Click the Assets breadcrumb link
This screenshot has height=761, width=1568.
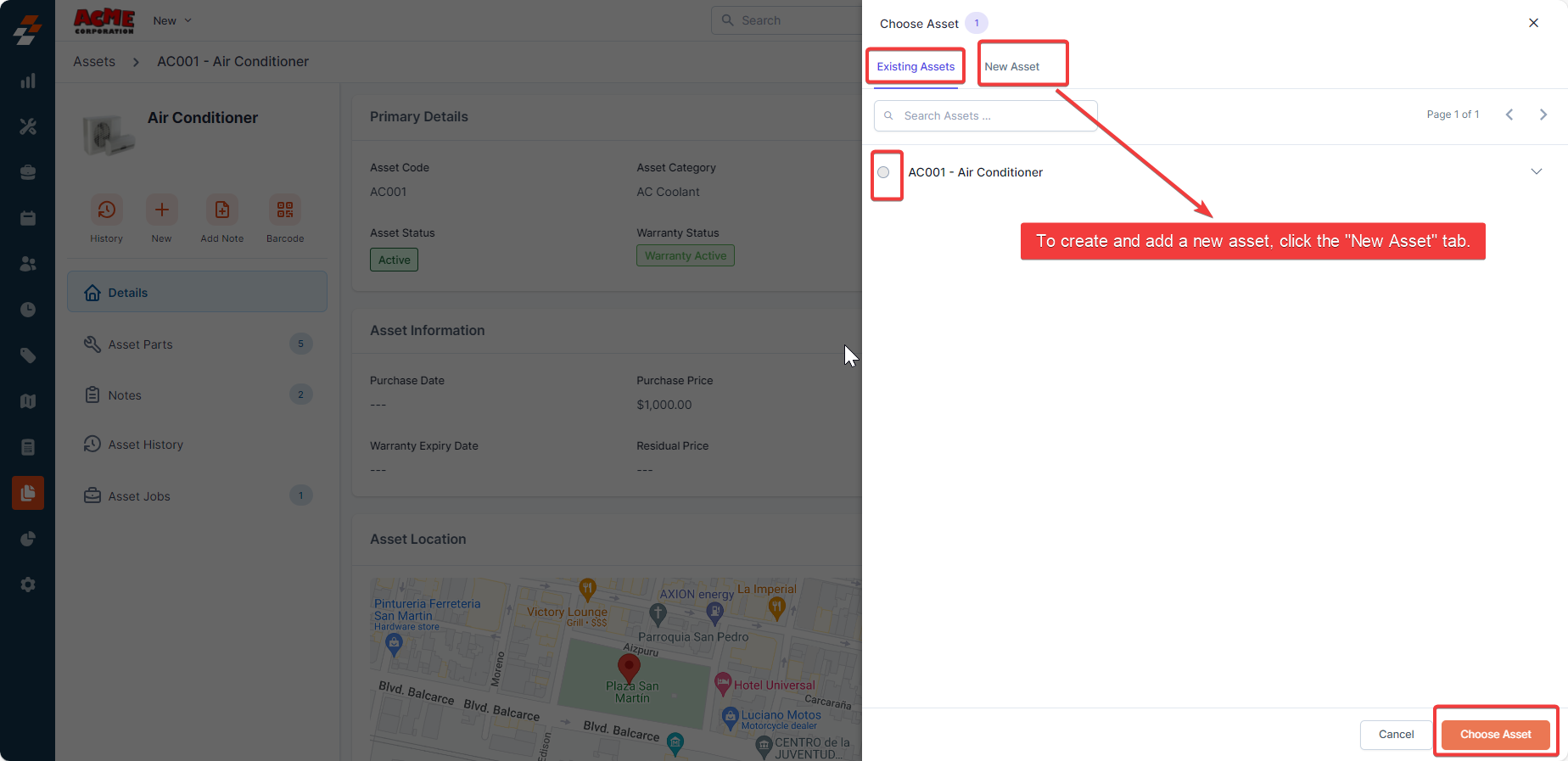click(x=94, y=61)
